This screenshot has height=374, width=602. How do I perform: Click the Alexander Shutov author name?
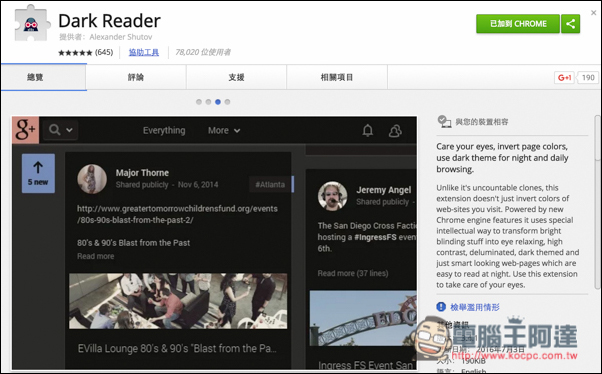click(x=121, y=37)
